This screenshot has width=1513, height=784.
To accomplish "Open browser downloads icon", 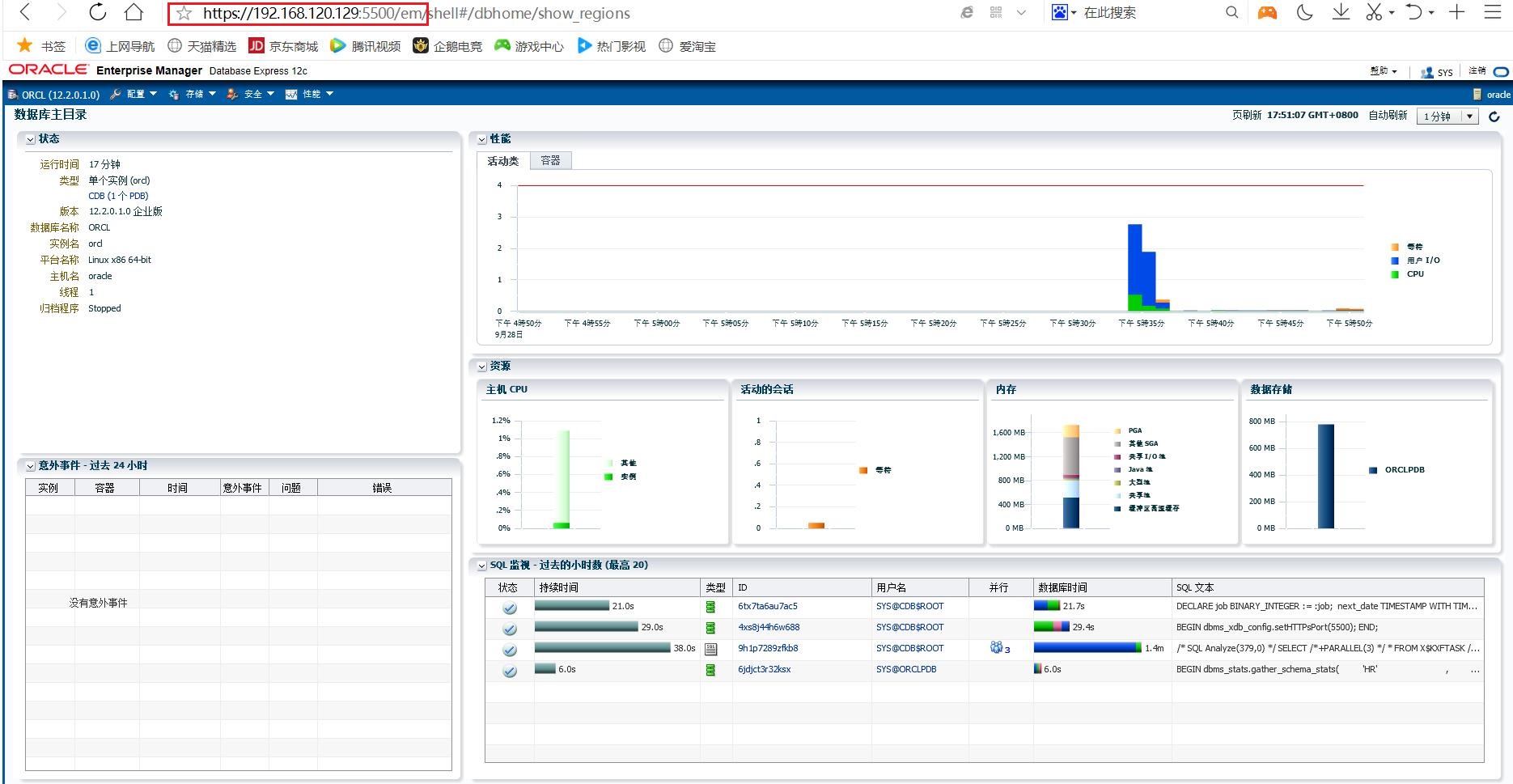I will click(x=1341, y=12).
